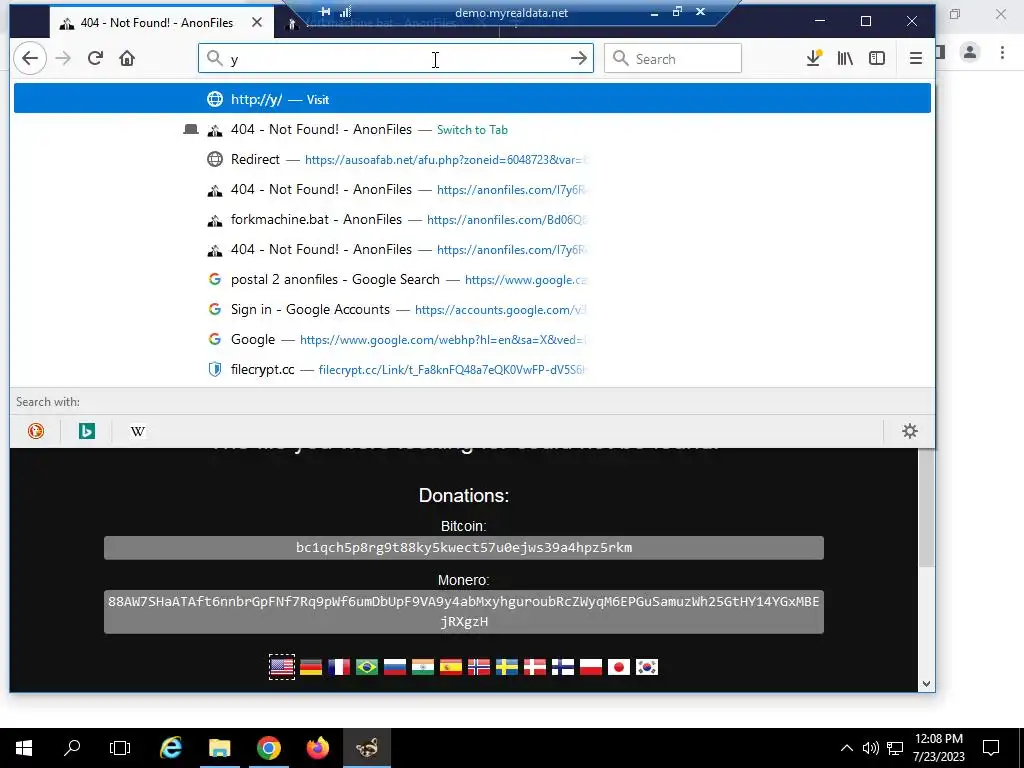Toggle the sidebars toolbar icon

pyautogui.click(x=877, y=59)
